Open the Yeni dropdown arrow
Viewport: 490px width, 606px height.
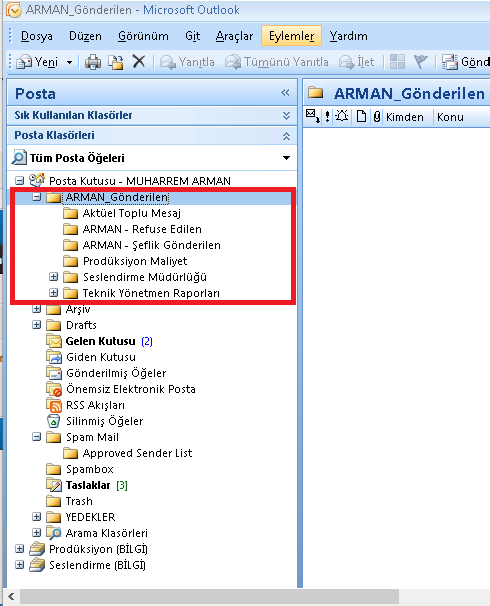(69, 62)
